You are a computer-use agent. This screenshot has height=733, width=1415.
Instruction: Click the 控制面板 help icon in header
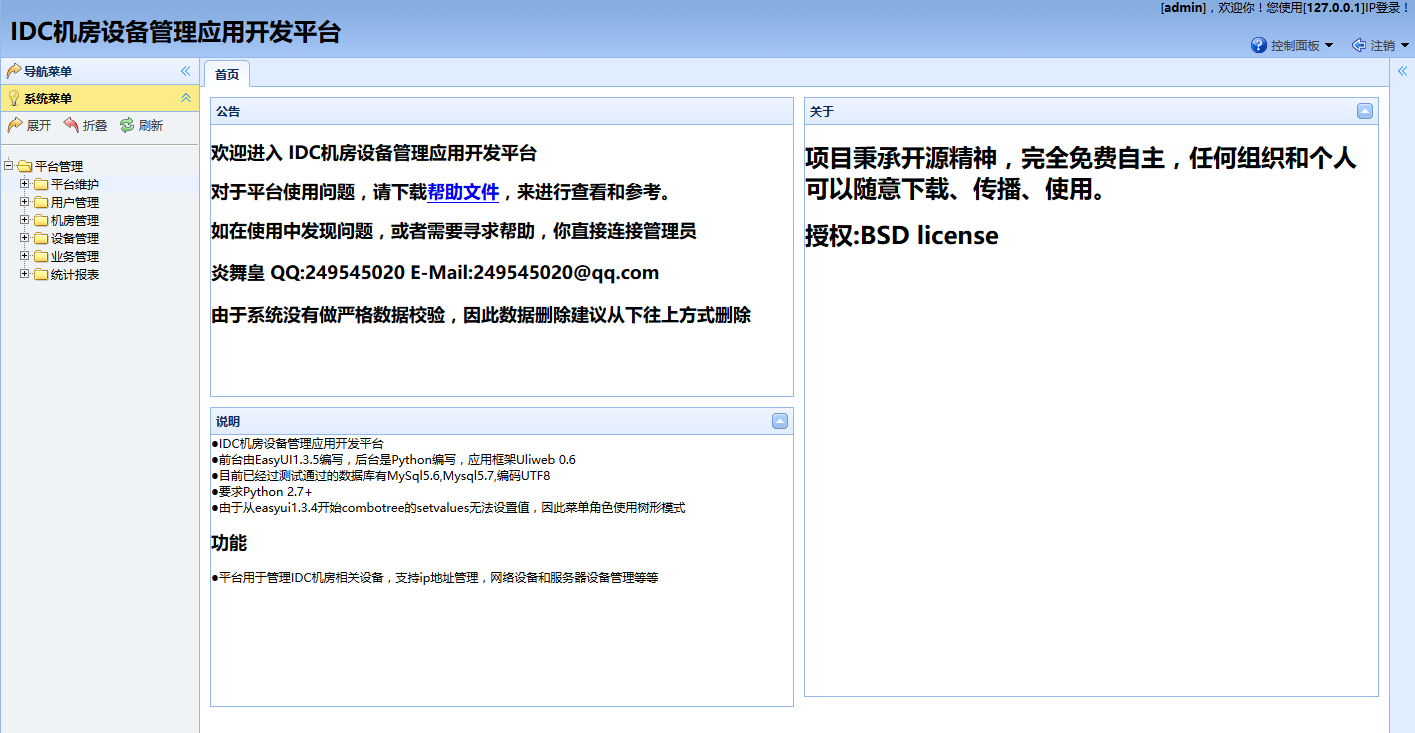coord(1259,45)
